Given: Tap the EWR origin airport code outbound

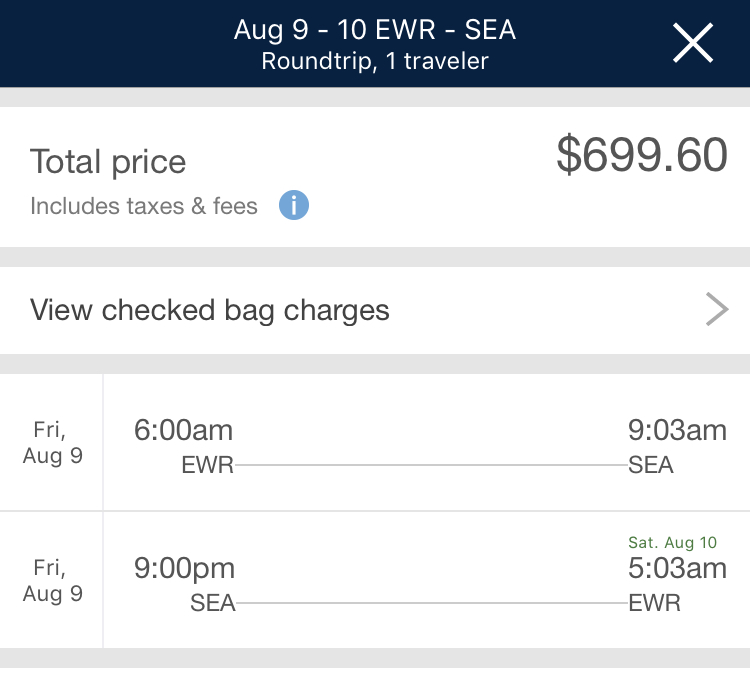Looking at the screenshot, I should (208, 465).
